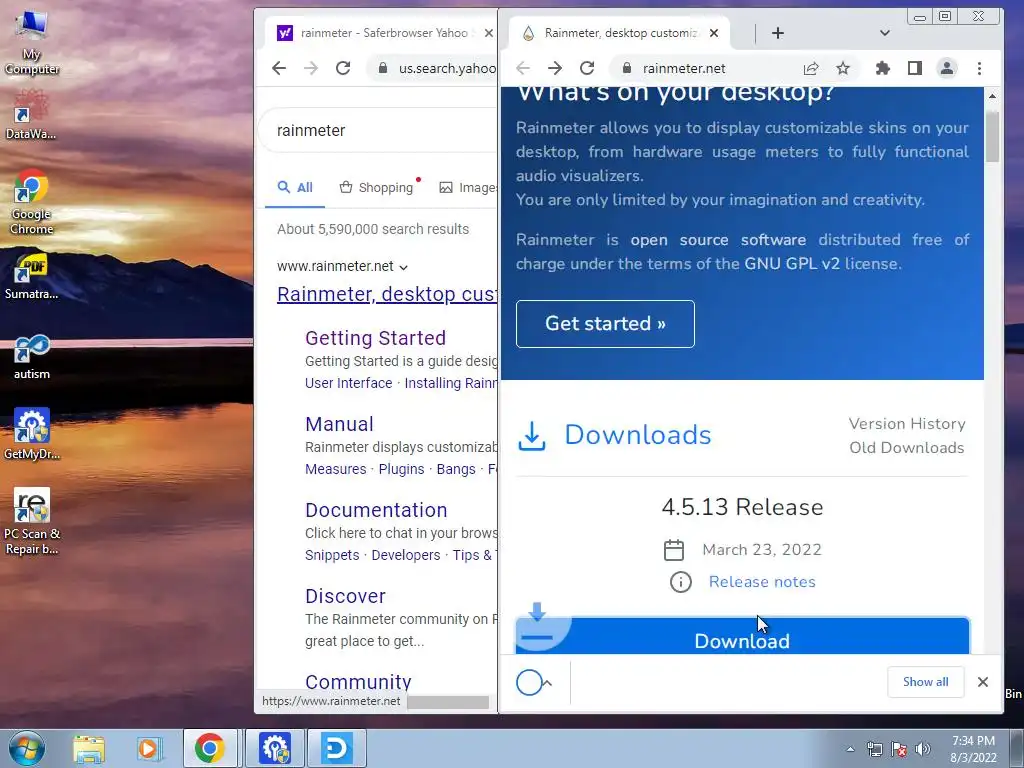The image size is (1024, 768).
Task: Show hidden system tray icons
Action: click(850, 749)
